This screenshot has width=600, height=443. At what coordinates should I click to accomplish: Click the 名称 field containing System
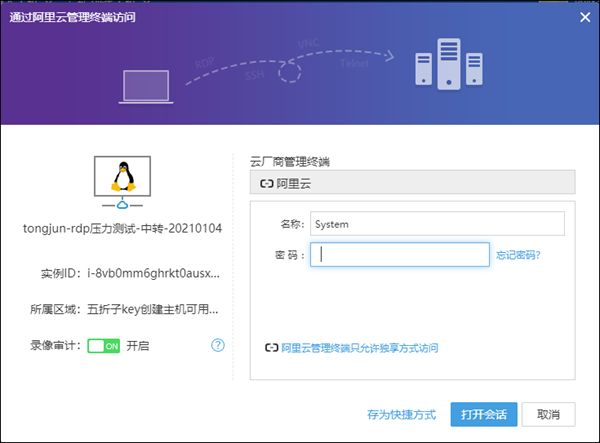pos(437,224)
